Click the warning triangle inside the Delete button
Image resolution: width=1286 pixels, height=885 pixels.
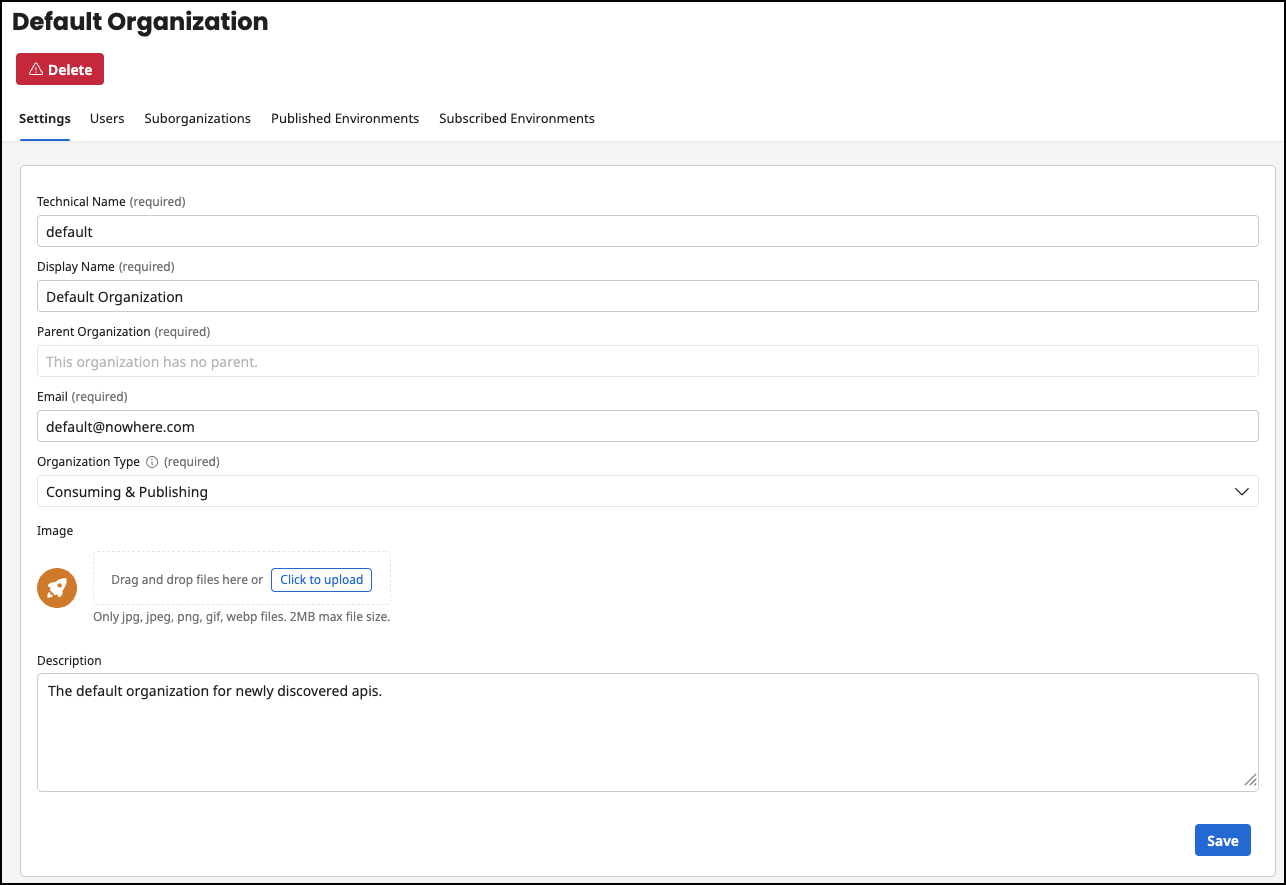[35, 69]
